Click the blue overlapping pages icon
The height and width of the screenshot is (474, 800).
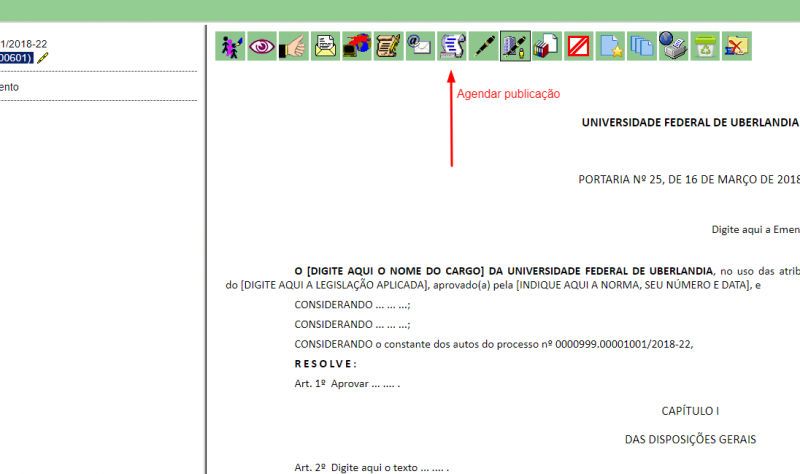coord(641,45)
